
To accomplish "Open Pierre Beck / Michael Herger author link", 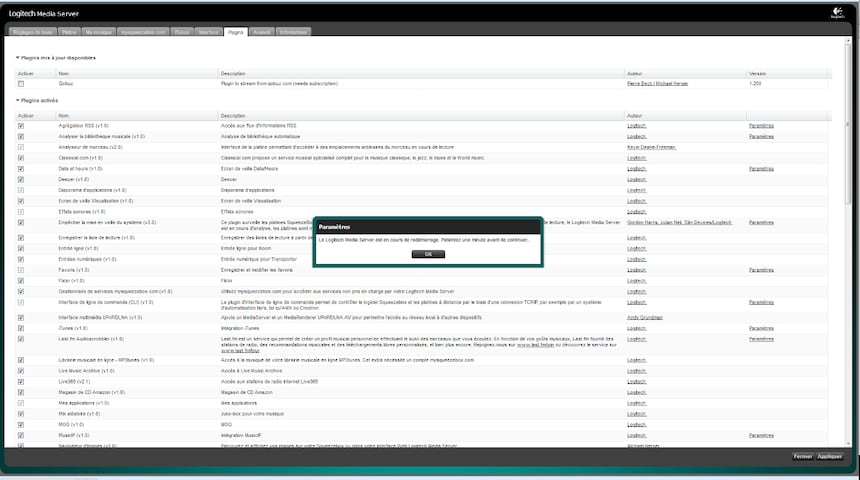I will (657, 84).
